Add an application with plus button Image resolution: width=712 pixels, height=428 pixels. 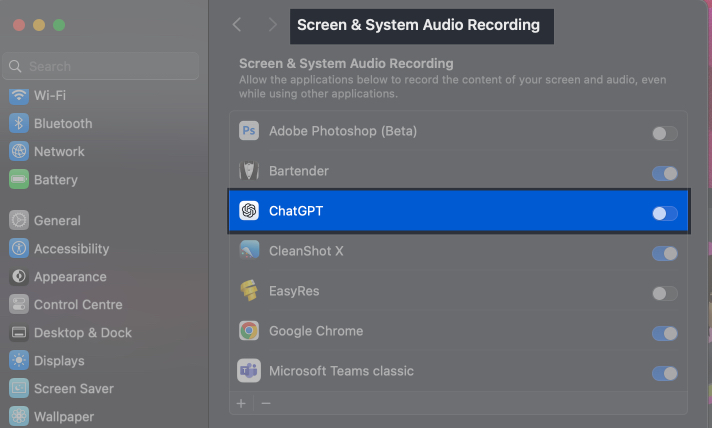click(x=241, y=403)
